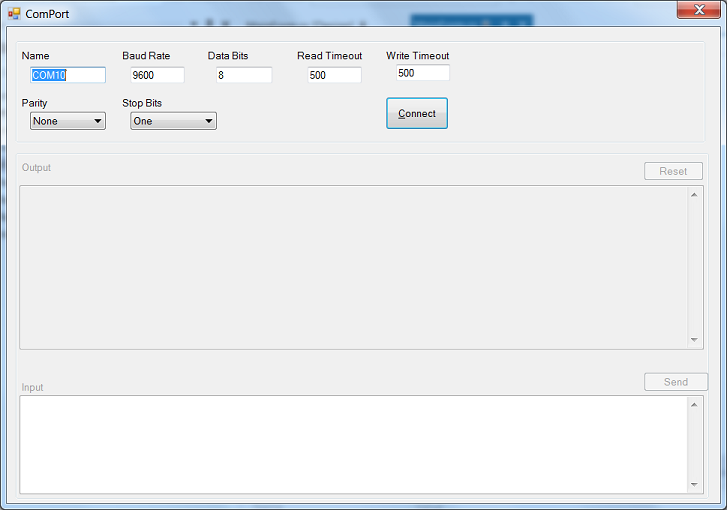This screenshot has height=510, width=727.
Task: Click the Send button above Input
Action: click(676, 382)
